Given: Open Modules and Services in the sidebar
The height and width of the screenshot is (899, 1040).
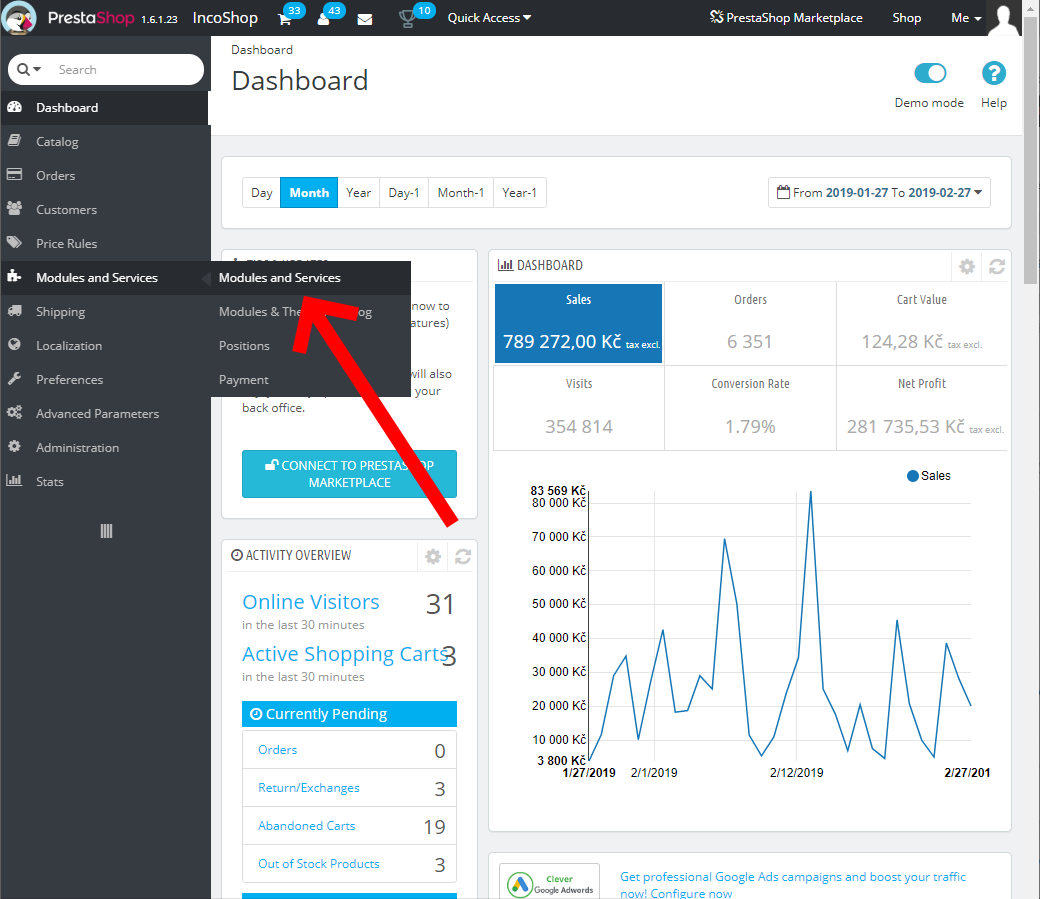Looking at the screenshot, I should coord(105,277).
